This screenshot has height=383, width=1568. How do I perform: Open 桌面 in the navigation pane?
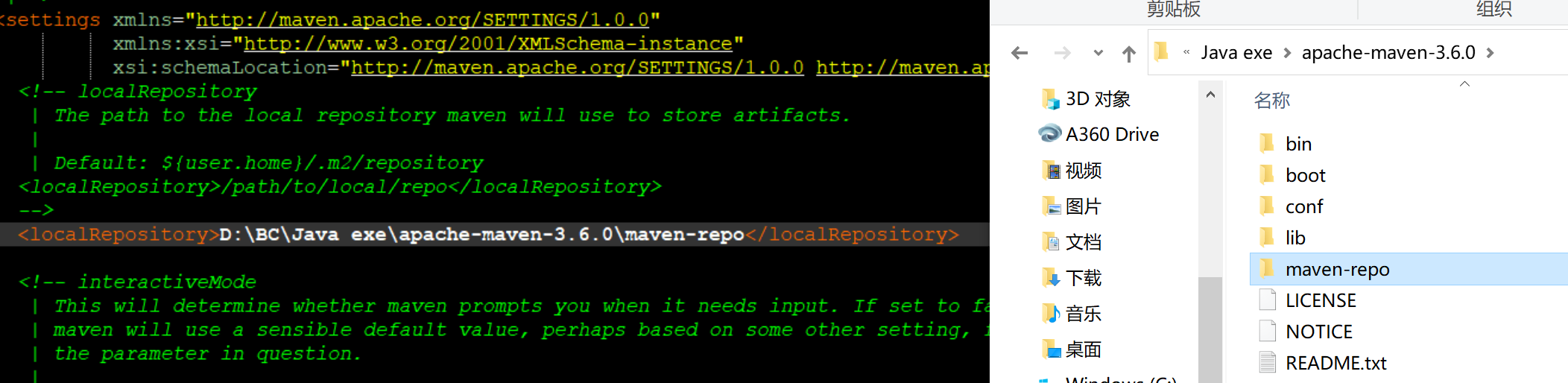coord(1083,349)
